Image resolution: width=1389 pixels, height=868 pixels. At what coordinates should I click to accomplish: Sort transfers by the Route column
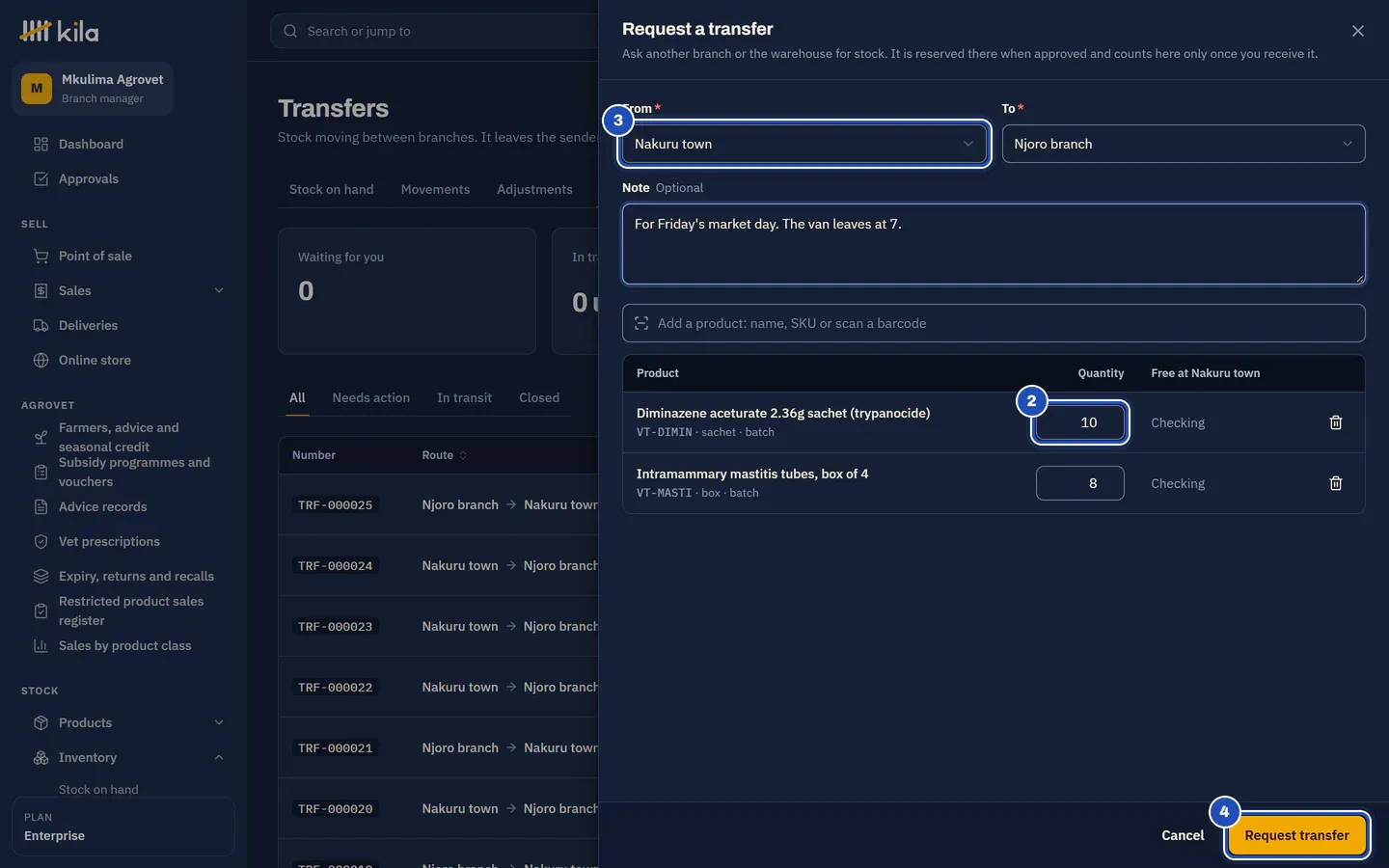coord(444,455)
